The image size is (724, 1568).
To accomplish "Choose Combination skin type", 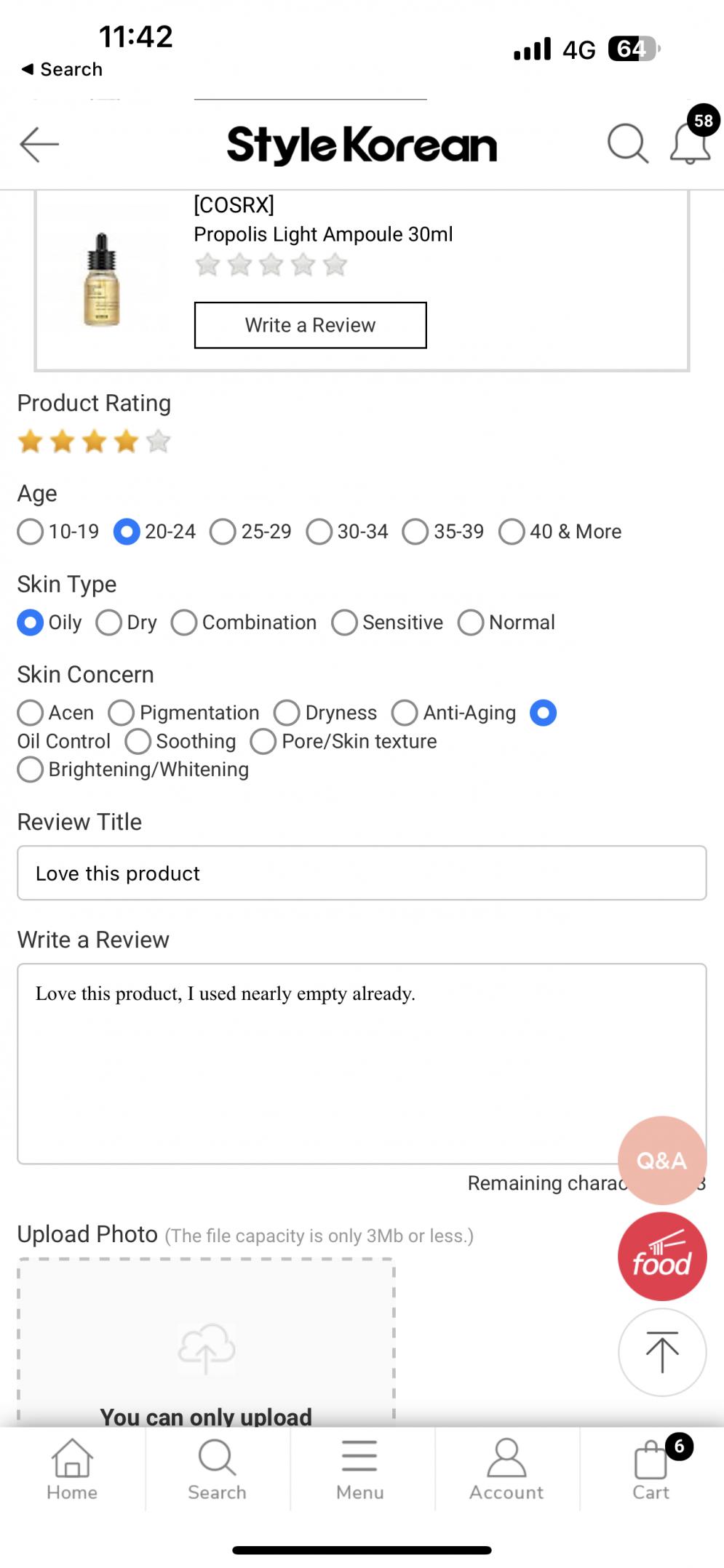I will [x=184, y=623].
